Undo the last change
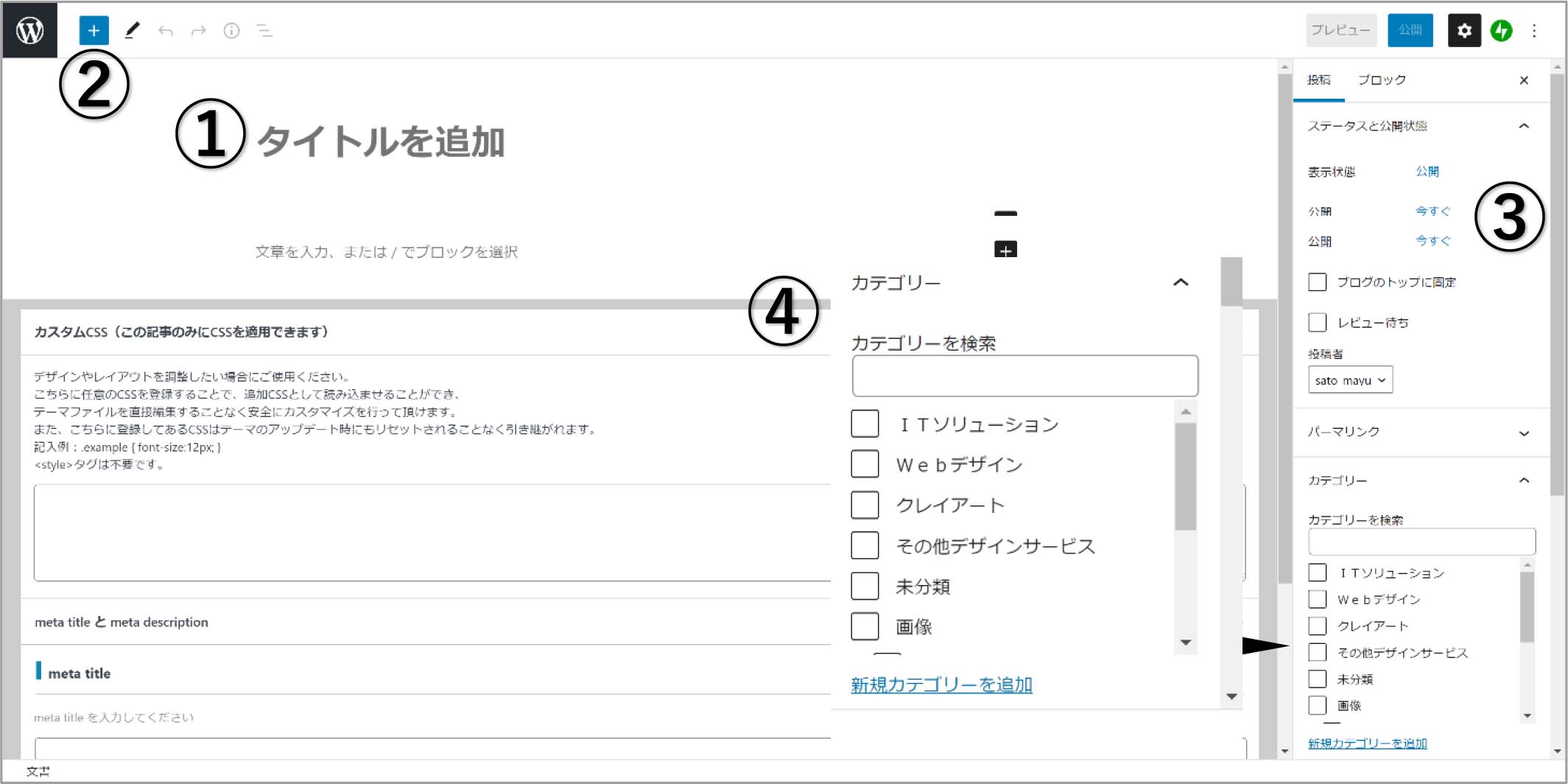 (x=165, y=30)
